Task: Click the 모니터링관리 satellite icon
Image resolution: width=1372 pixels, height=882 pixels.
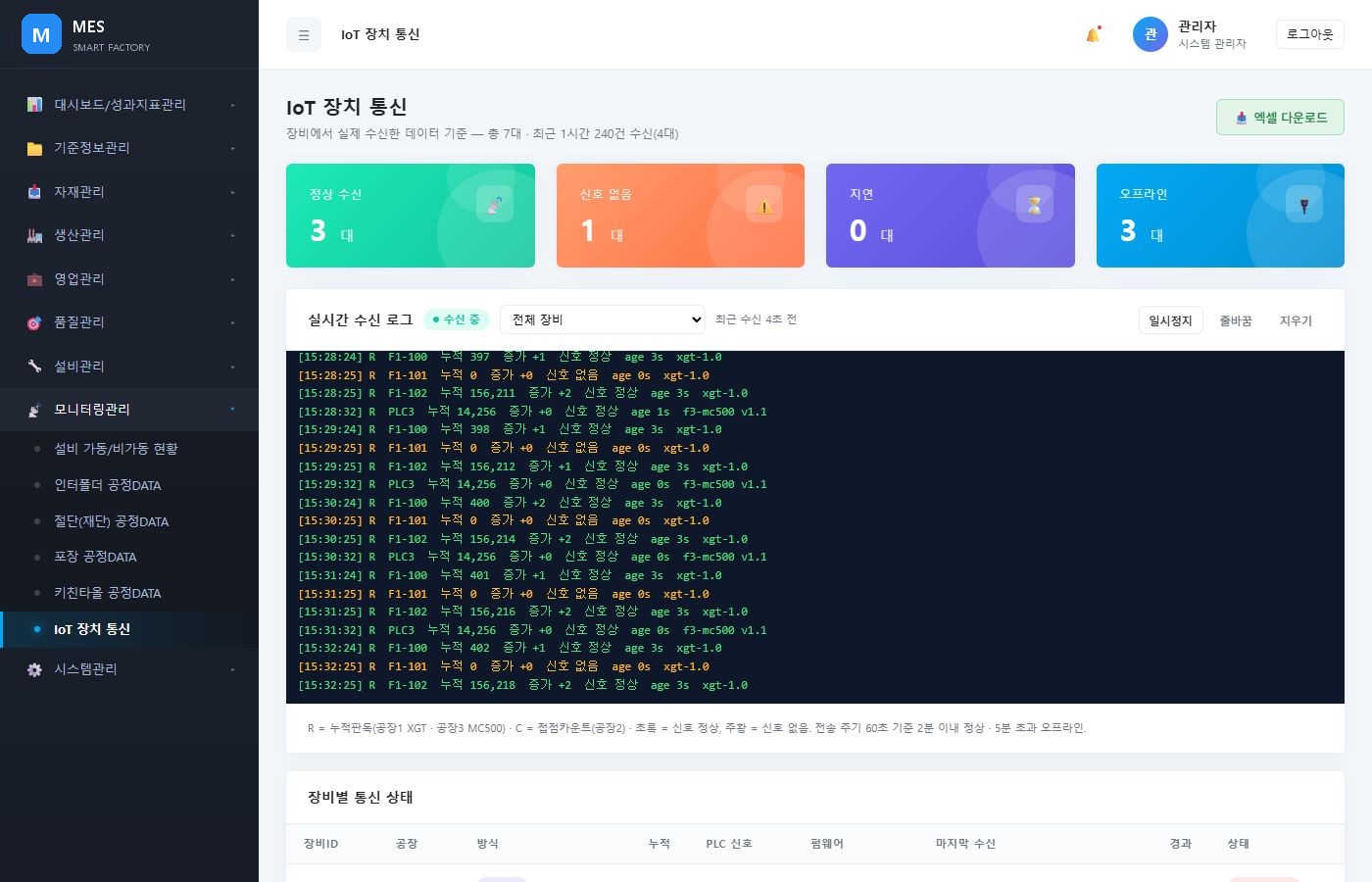Action: click(34, 410)
